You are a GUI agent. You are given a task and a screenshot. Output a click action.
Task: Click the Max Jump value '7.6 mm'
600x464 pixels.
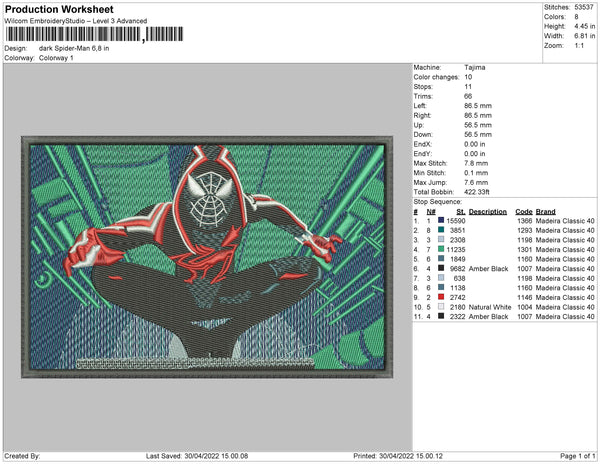click(x=476, y=182)
